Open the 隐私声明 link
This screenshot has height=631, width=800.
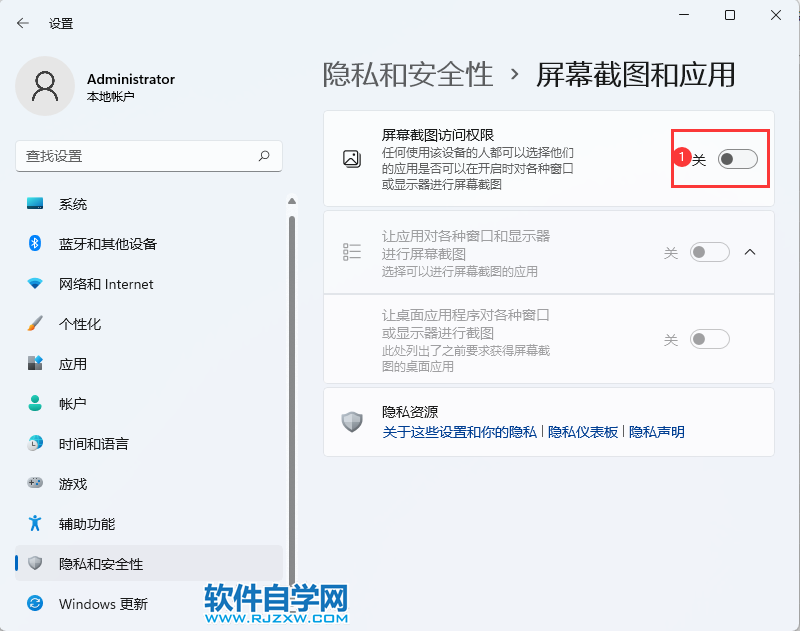point(657,432)
